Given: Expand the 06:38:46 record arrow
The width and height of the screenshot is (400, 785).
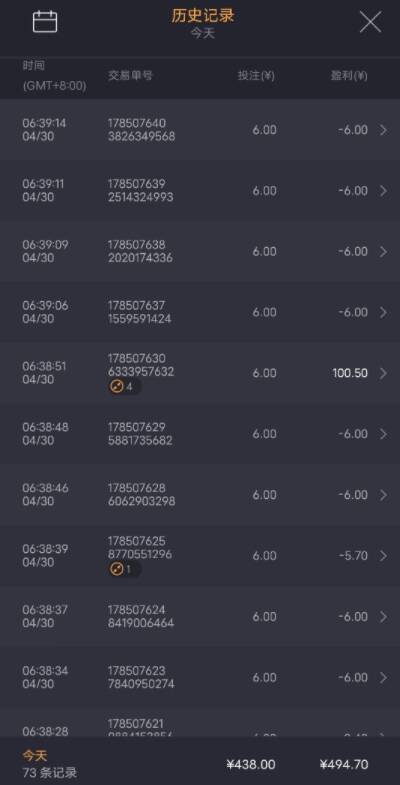Looking at the screenshot, I should click(383, 495).
